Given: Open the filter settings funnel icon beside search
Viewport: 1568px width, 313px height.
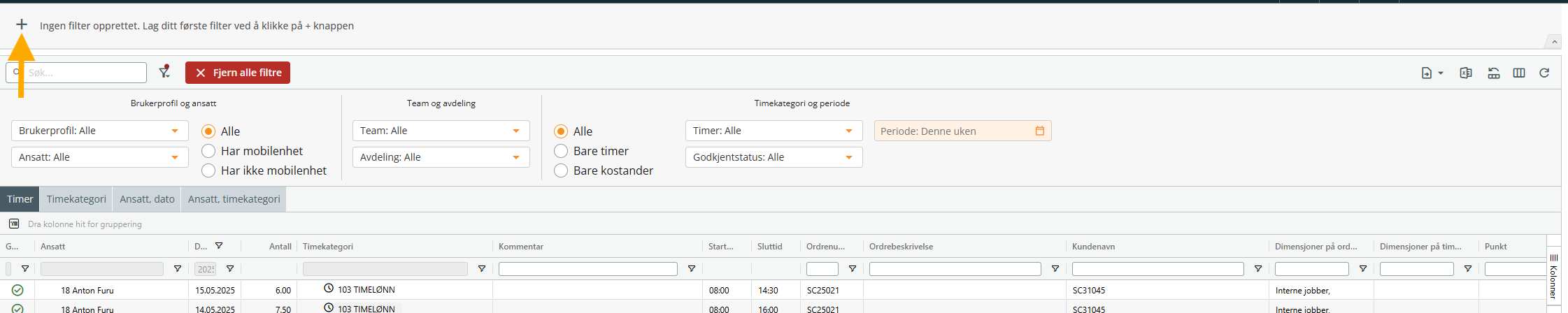Looking at the screenshot, I should (x=164, y=72).
